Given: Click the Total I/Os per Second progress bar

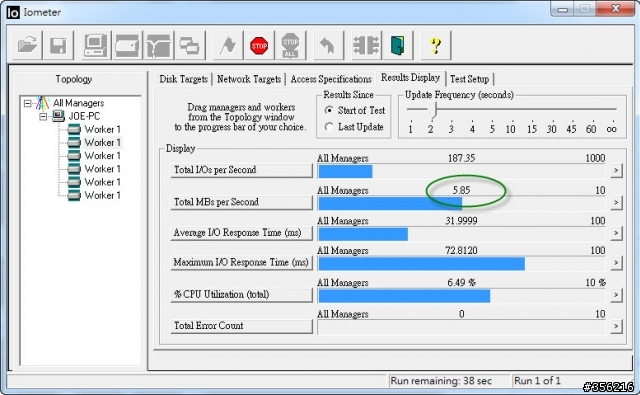Looking at the screenshot, I should [x=462, y=171].
